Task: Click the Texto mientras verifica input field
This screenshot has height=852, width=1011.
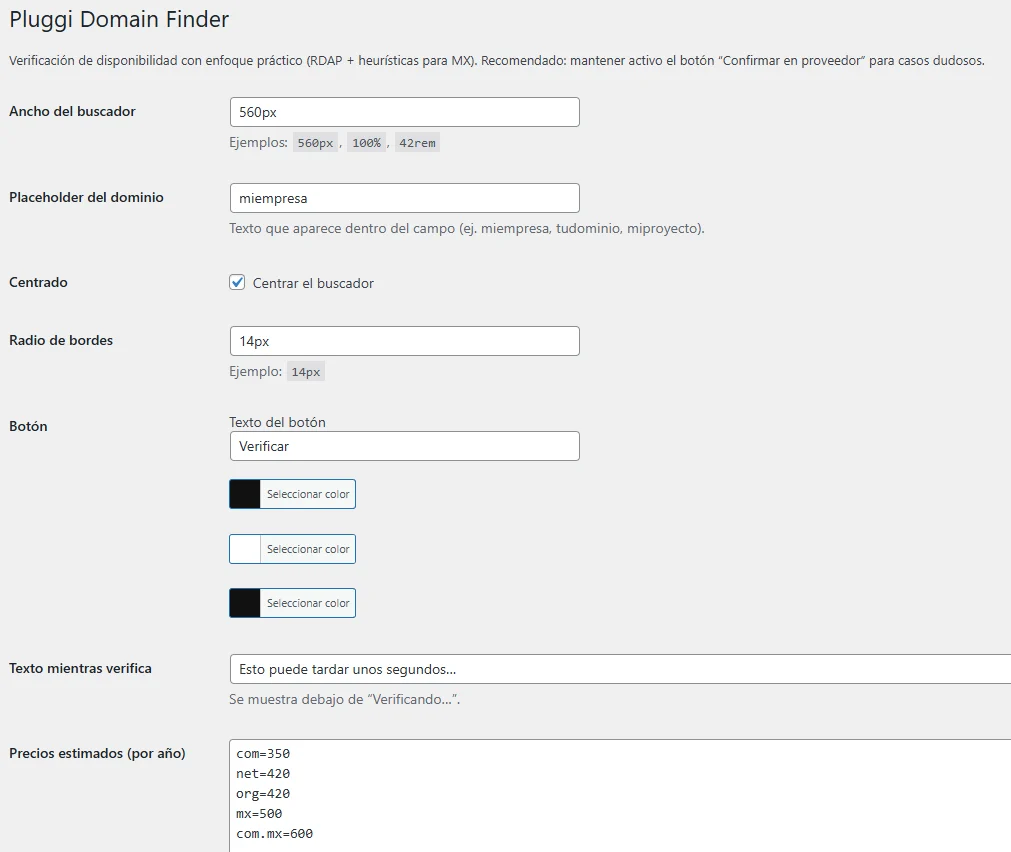Action: coord(620,669)
